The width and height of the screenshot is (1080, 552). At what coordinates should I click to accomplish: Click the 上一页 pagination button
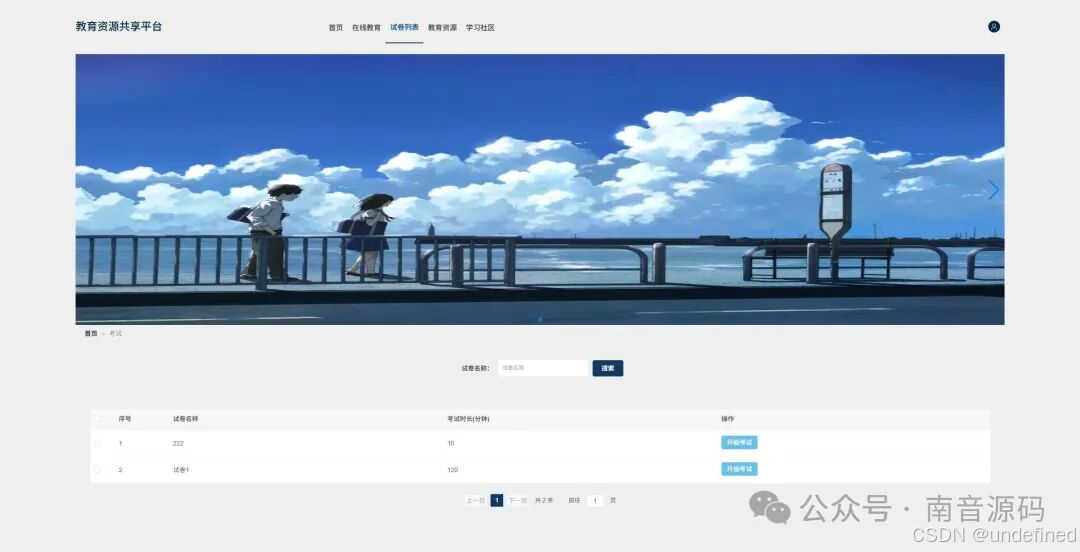(475, 500)
